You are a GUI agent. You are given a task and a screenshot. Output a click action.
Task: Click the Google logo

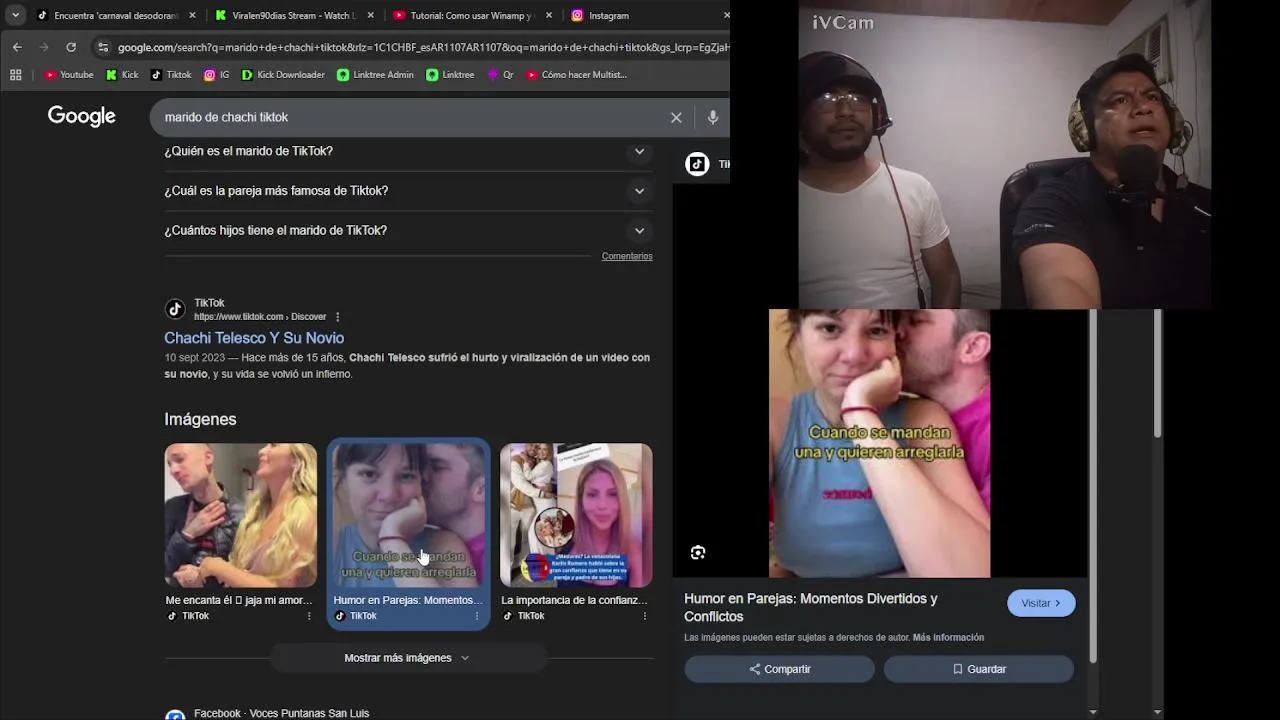pos(82,116)
